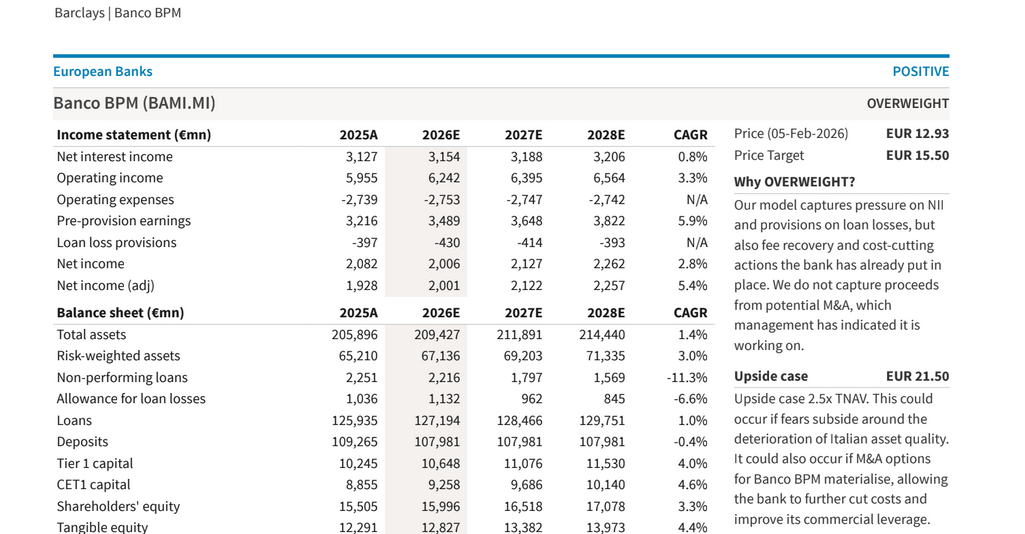Click Non-performing loans CAGR value -11.3%

(687, 378)
